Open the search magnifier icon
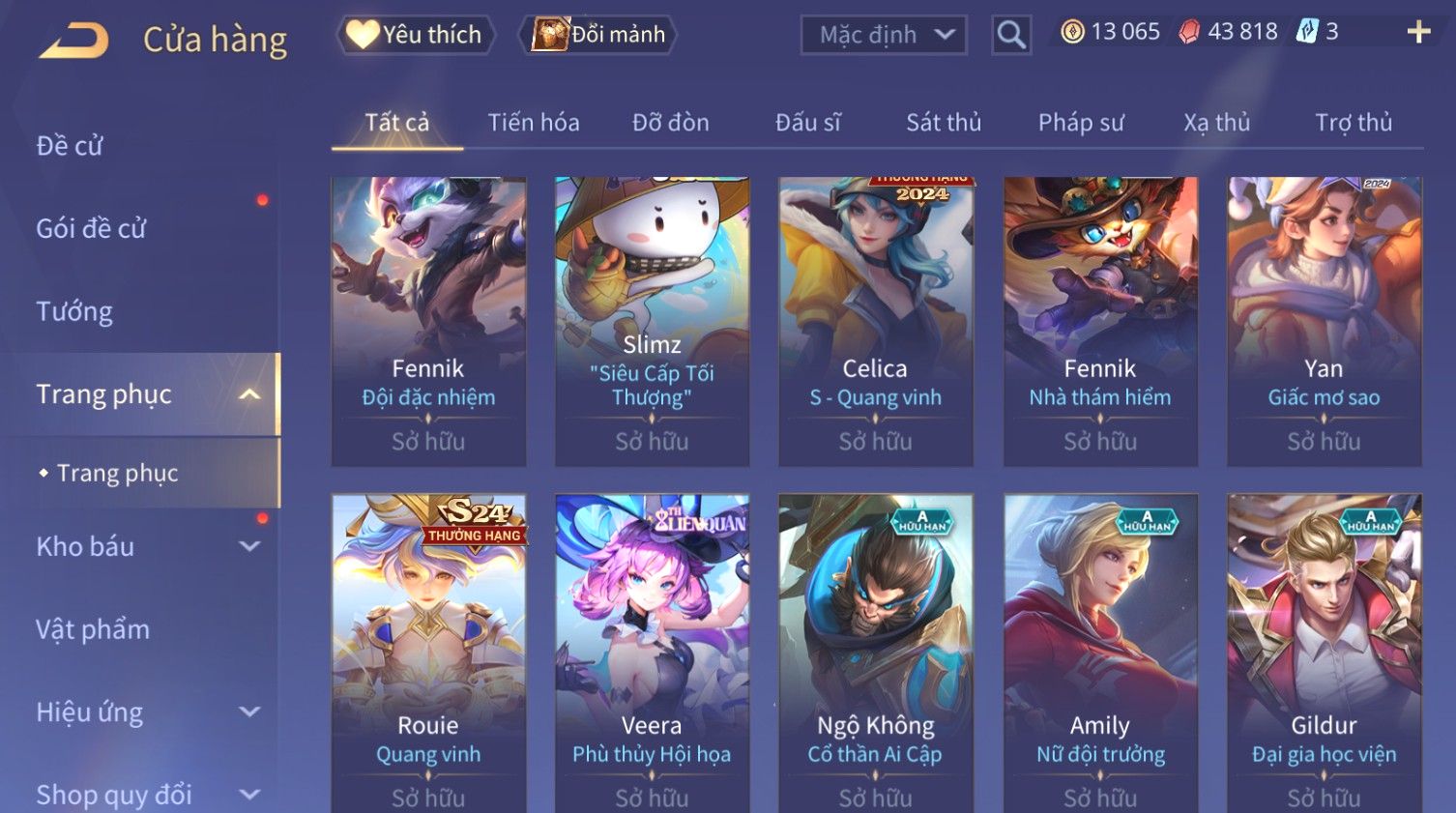The width and height of the screenshot is (1456, 813). click(x=1011, y=35)
